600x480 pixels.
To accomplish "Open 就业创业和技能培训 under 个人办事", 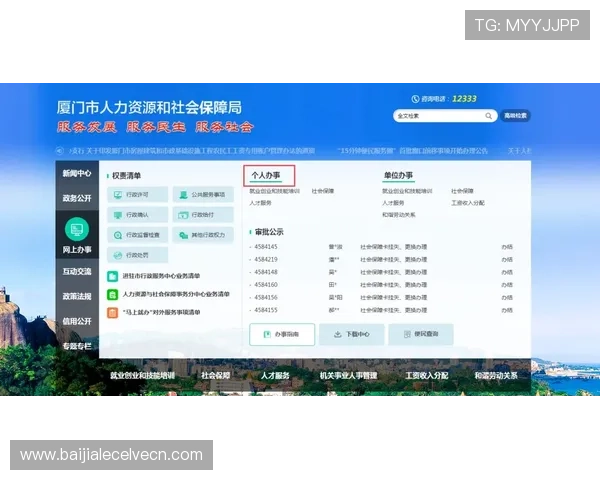I will pos(274,191).
